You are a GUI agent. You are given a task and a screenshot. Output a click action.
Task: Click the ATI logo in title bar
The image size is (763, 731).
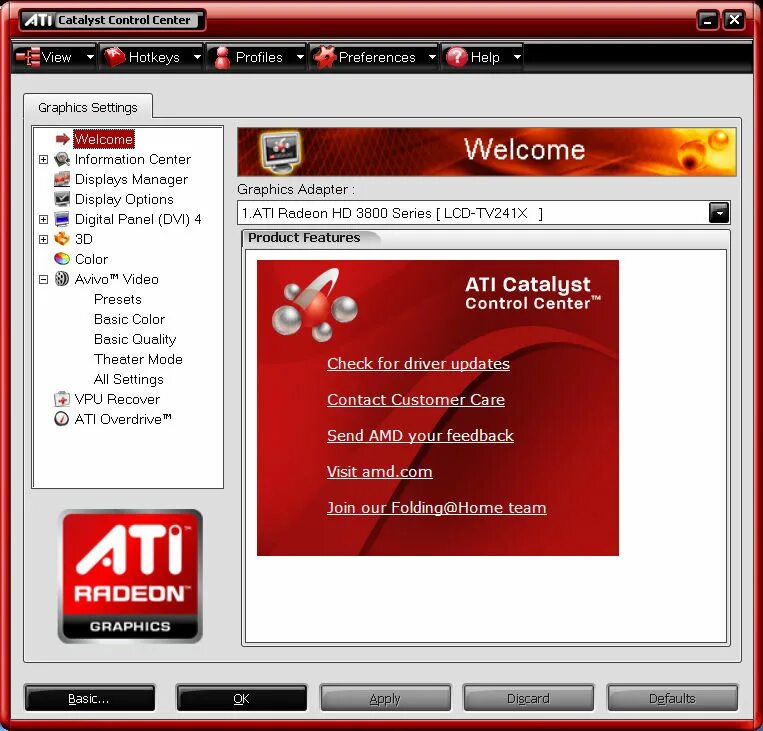click(39, 20)
